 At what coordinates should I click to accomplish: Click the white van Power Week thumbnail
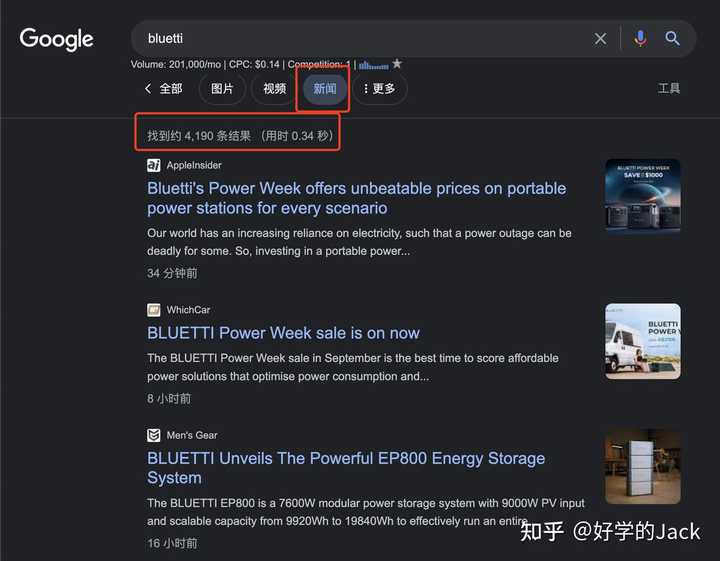(643, 341)
